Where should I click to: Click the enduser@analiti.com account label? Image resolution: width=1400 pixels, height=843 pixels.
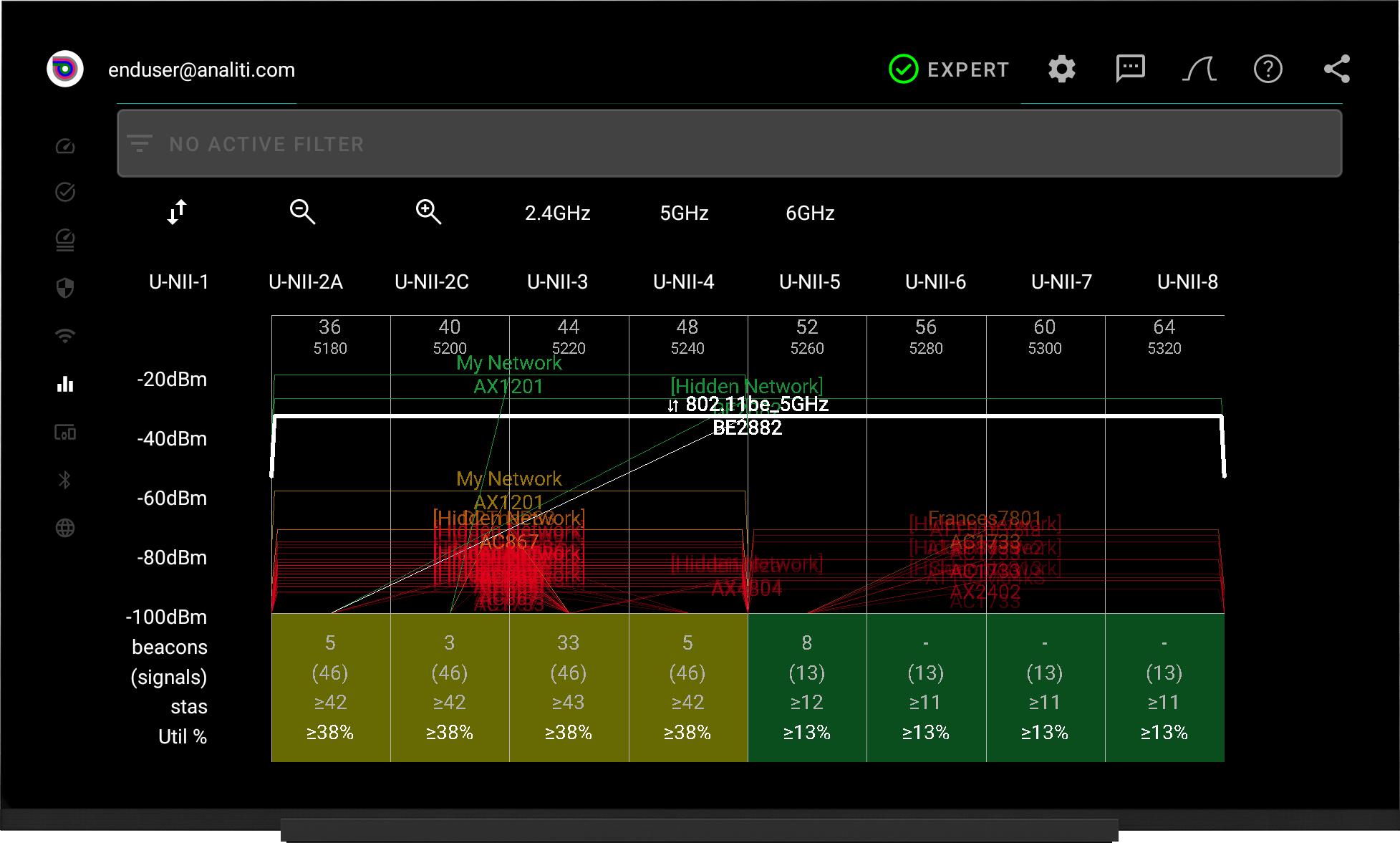pos(201,70)
